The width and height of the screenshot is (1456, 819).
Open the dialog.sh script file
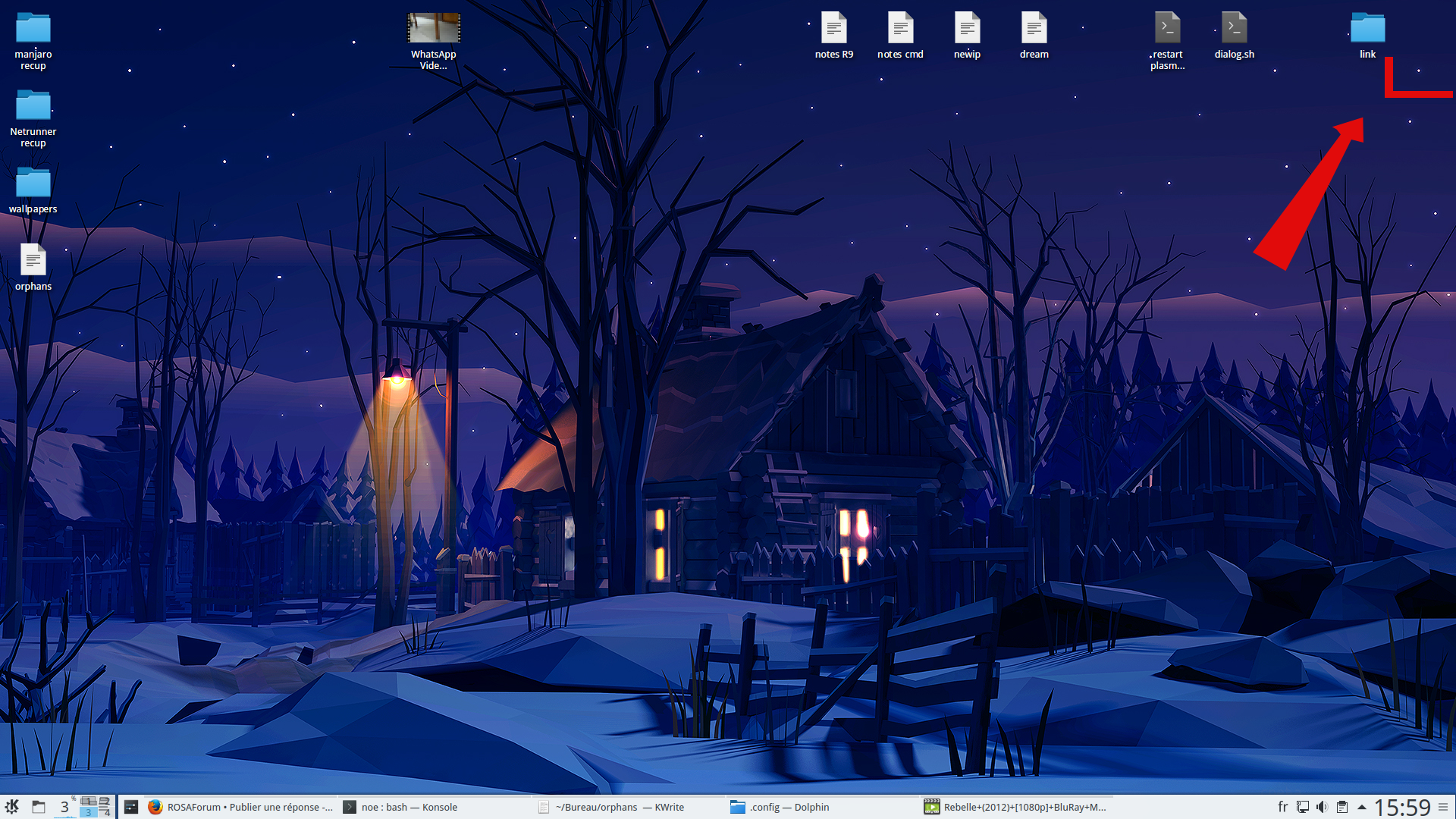click(1234, 29)
